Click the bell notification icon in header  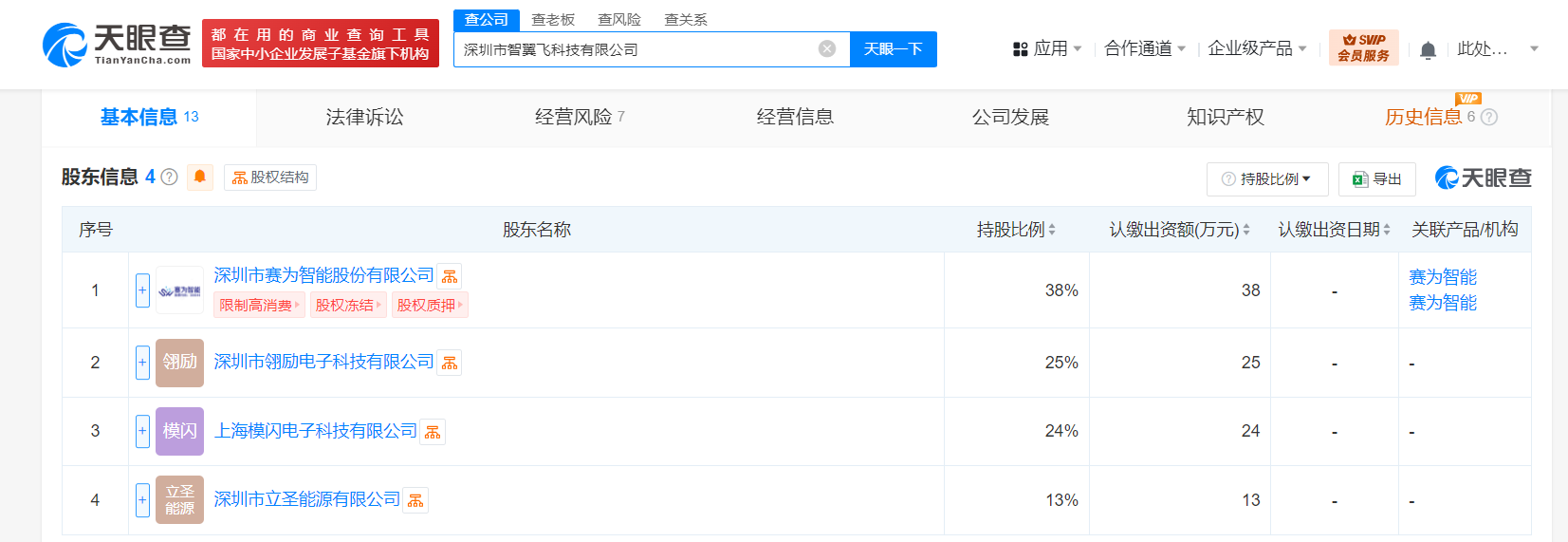(x=1428, y=49)
